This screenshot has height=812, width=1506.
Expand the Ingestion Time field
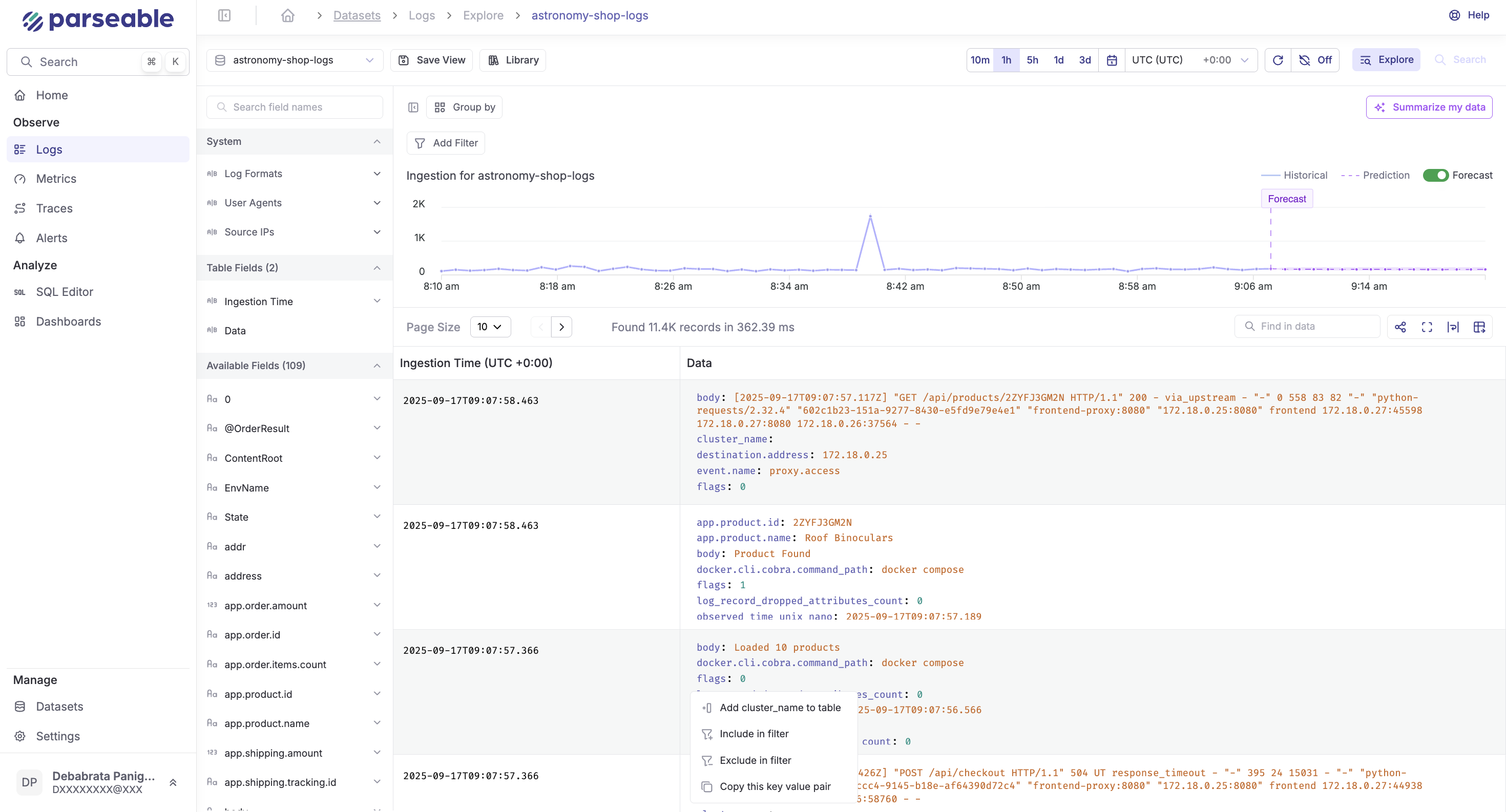click(377, 302)
